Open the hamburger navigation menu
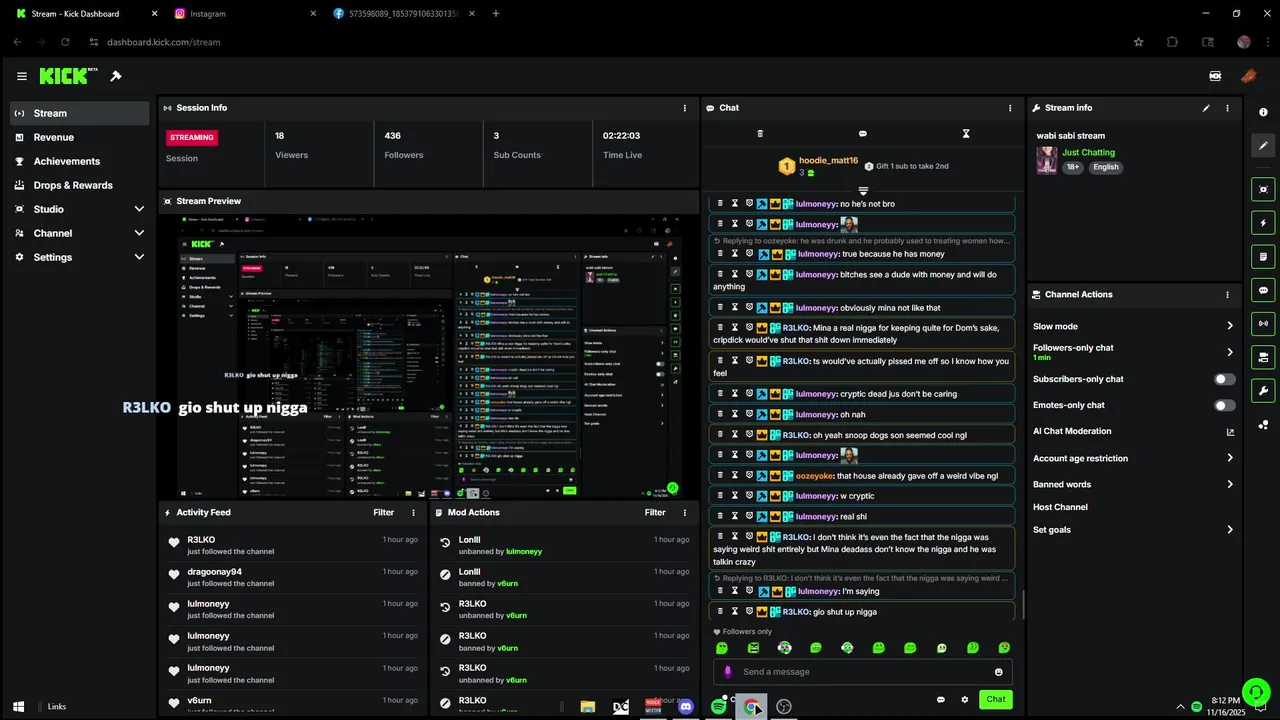This screenshot has height=720, width=1280. 21,76
